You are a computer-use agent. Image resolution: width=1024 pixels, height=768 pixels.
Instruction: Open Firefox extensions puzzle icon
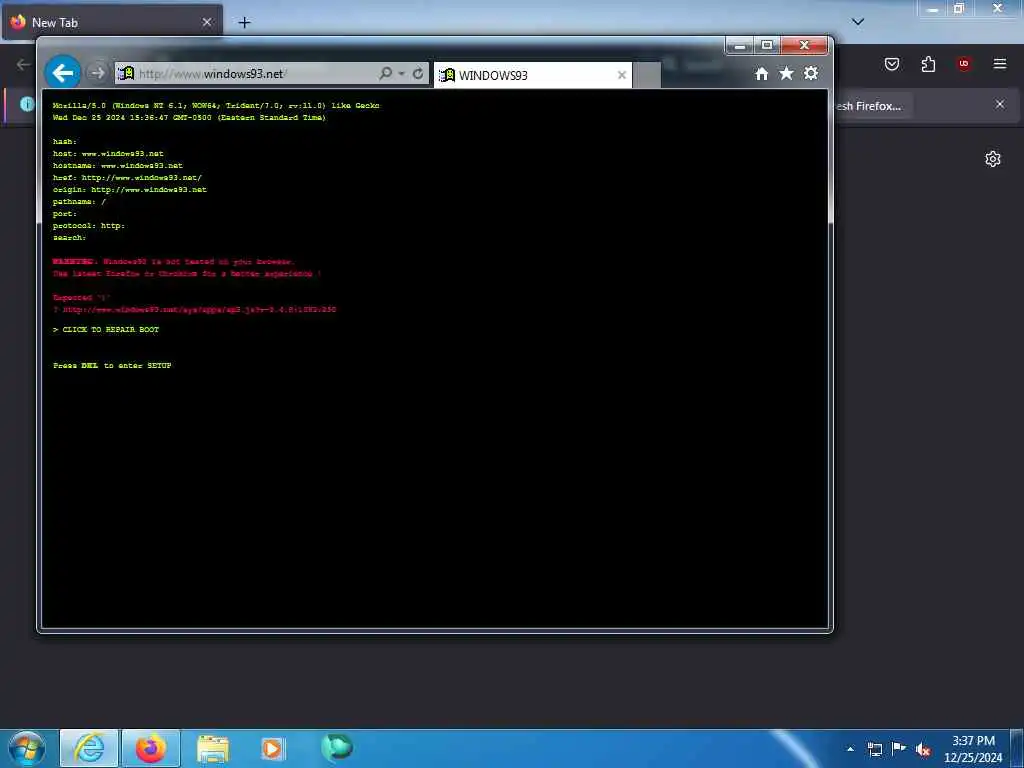pos(928,64)
